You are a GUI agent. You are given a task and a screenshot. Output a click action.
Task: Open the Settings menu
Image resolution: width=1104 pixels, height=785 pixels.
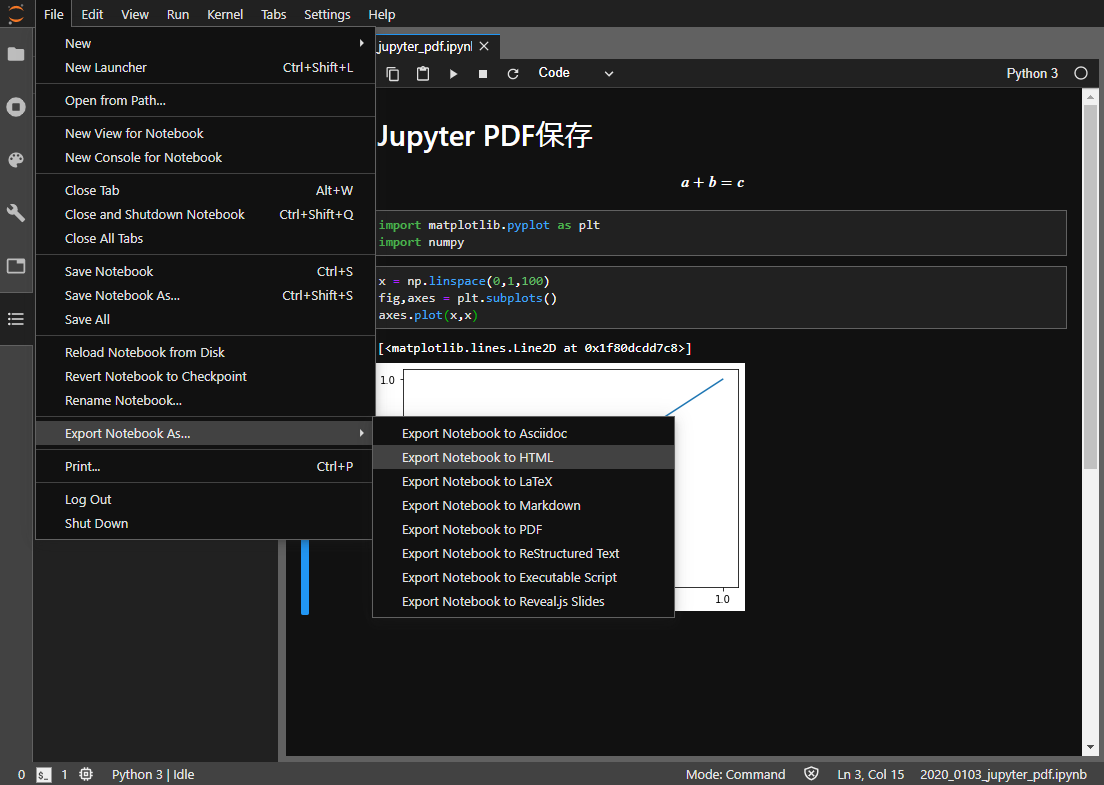327,14
